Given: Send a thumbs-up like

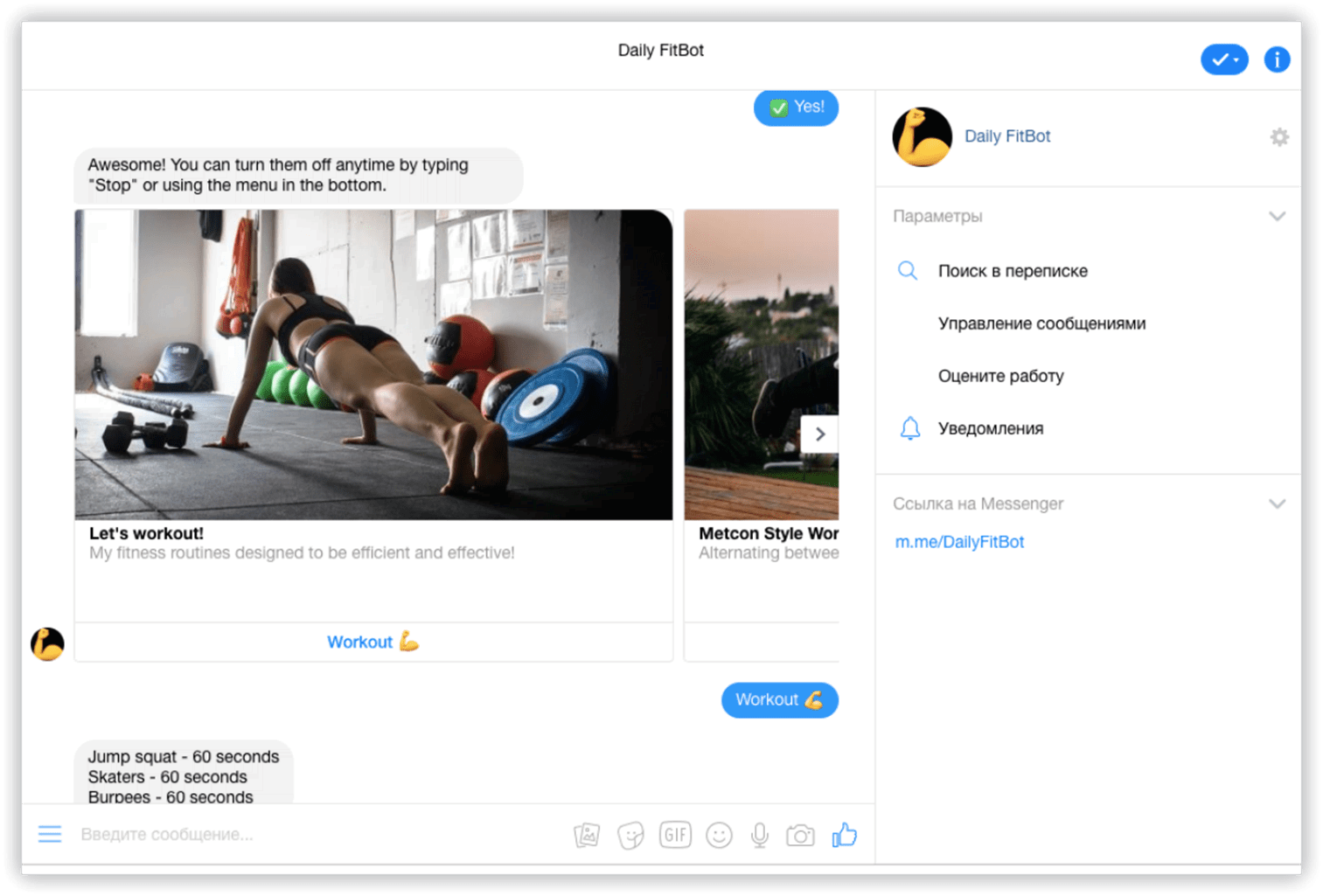Looking at the screenshot, I should point(844,835).
